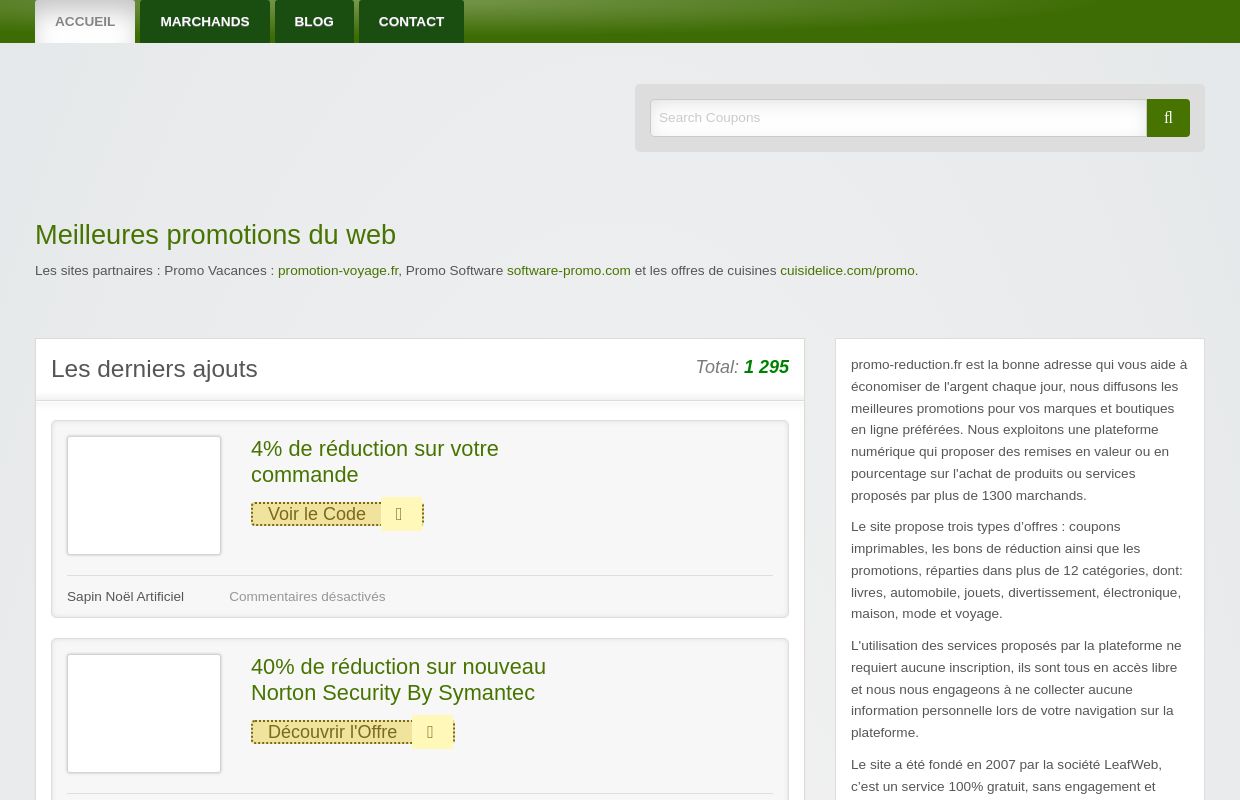Image resolution: width=1240 pixels, height=800 pixels.
Task: Return to the ACCUEIL page
Action: click(x=84, y=21)
